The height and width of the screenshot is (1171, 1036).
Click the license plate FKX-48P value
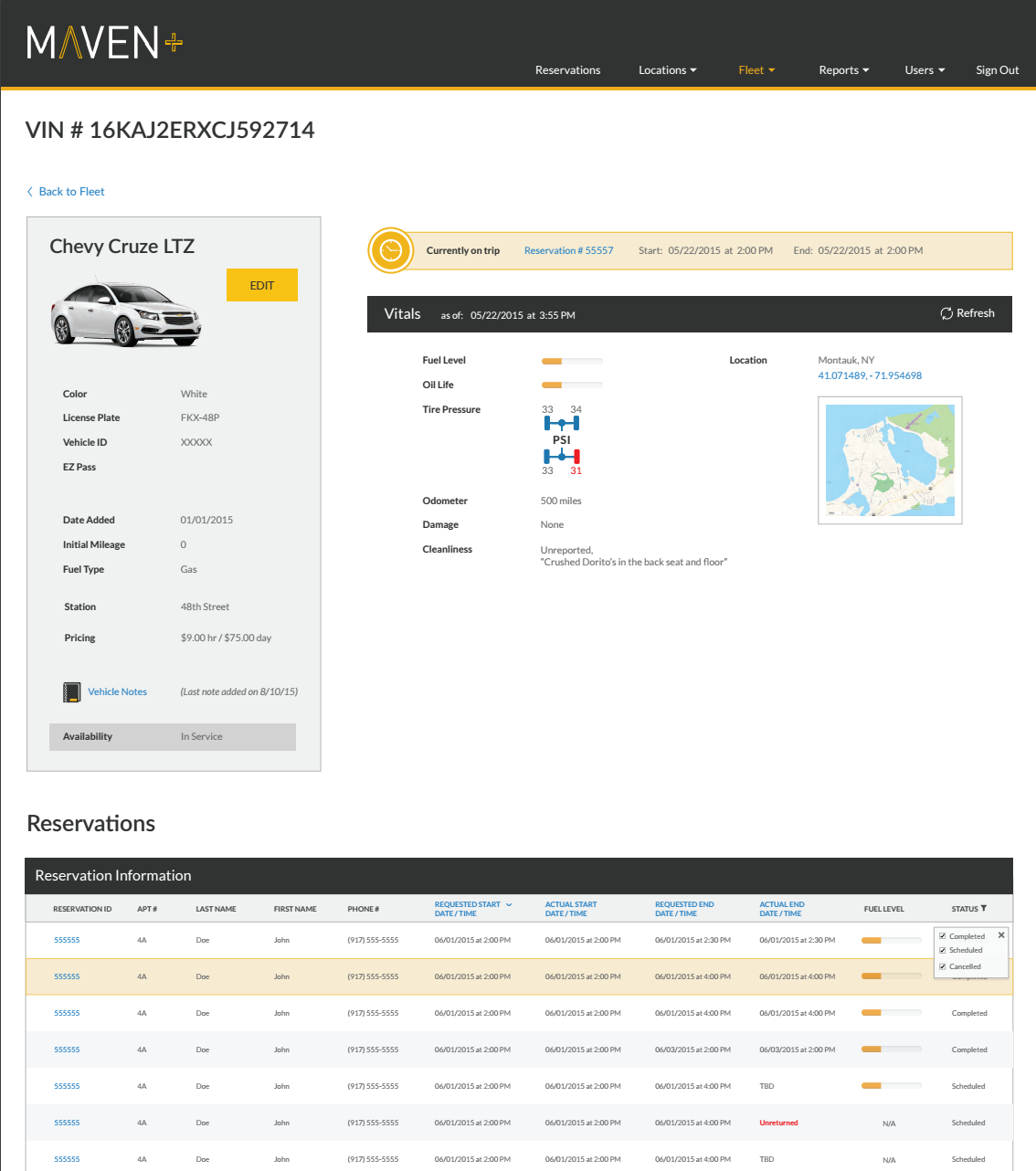(200, 418)
